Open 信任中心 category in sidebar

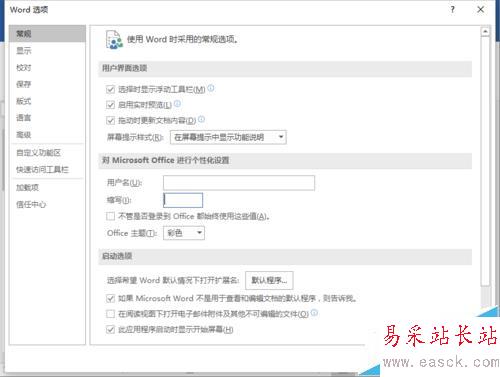(47, 204)
